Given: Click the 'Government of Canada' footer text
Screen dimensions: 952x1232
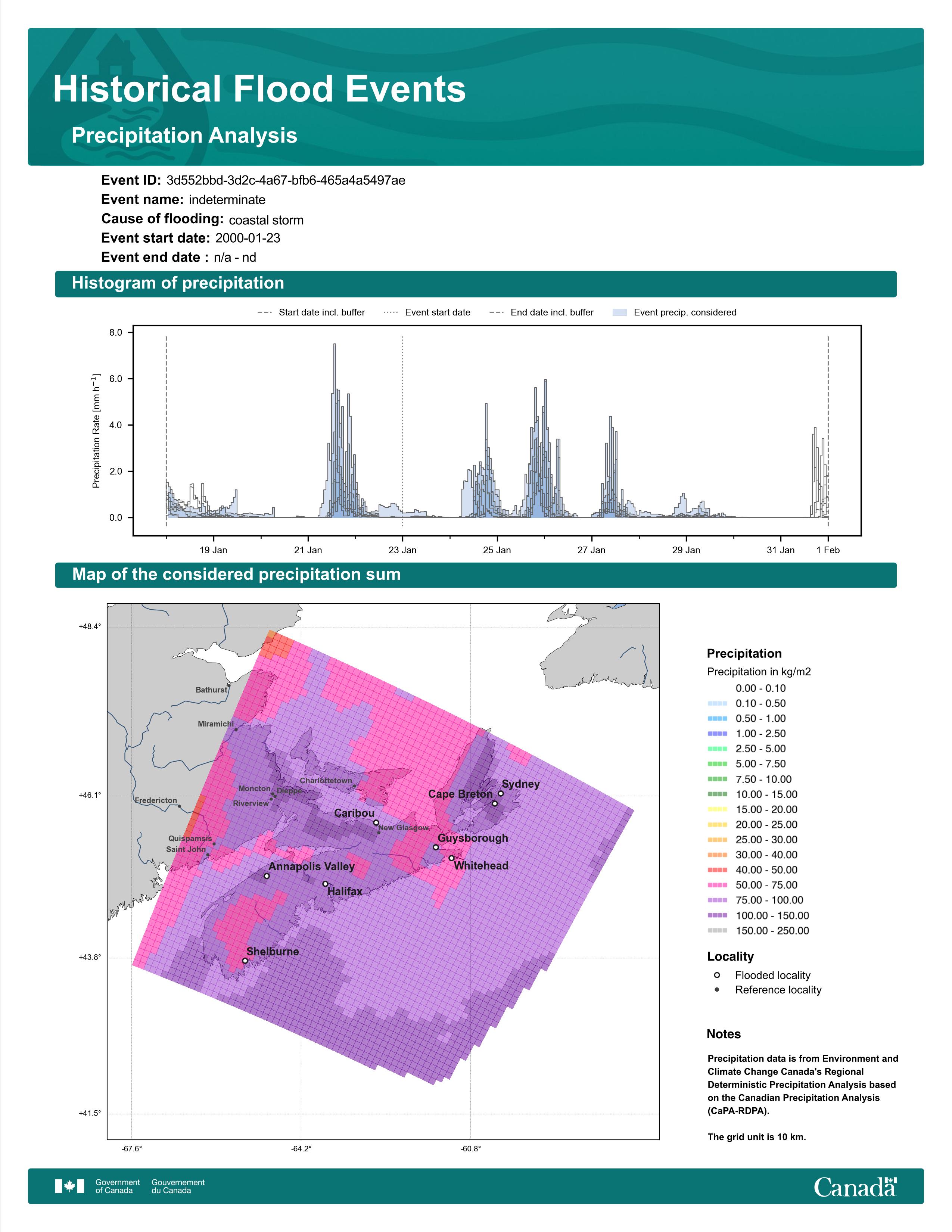Looking at the screenshot, I should tap(117, 1186).
